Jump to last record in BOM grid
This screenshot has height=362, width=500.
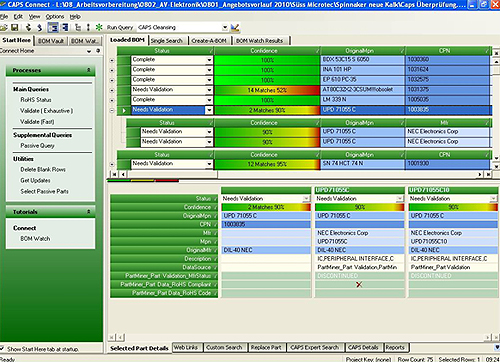tap(488, 174)
